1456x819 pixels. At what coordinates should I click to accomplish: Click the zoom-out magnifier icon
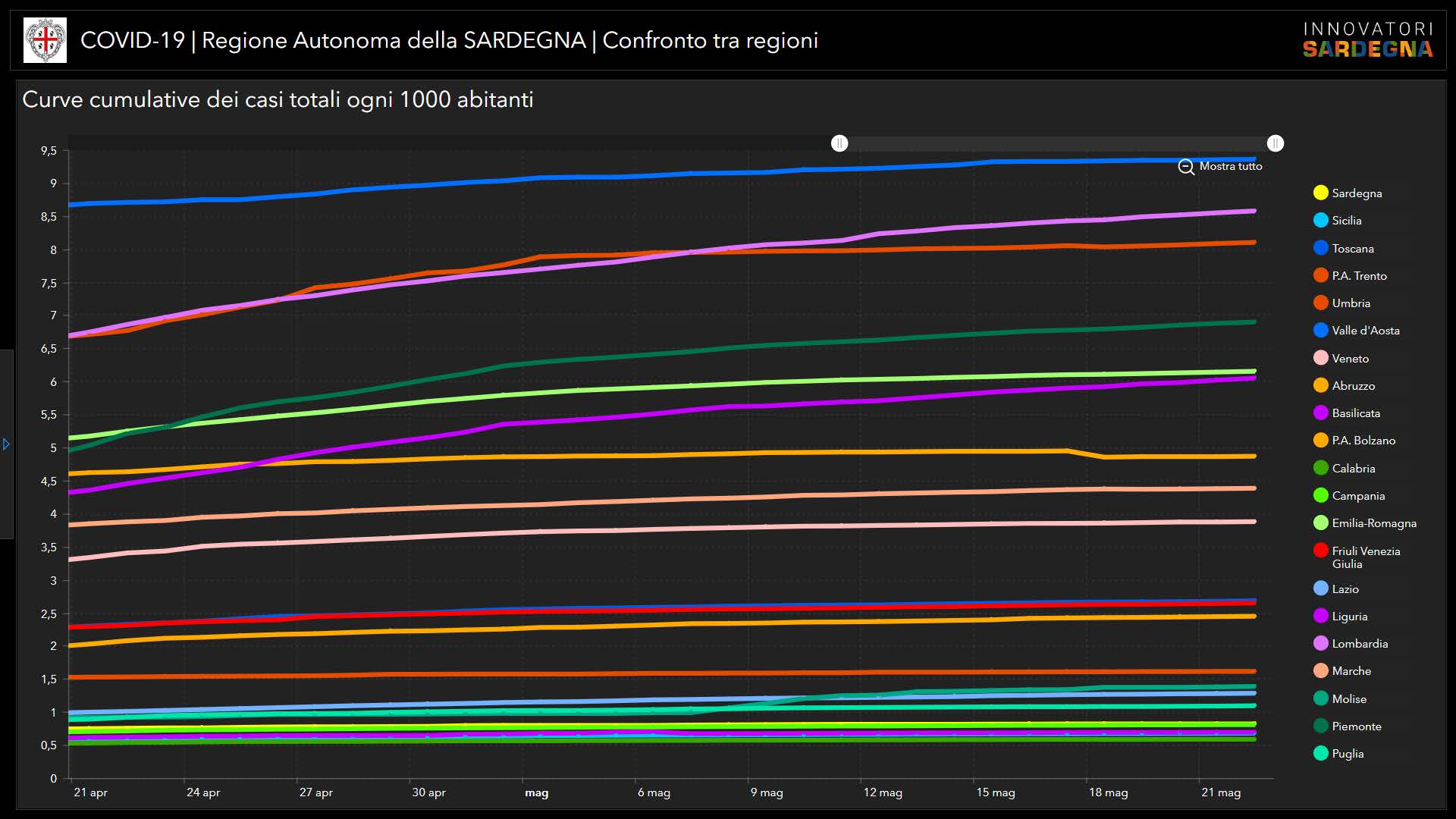point(1186,167)
